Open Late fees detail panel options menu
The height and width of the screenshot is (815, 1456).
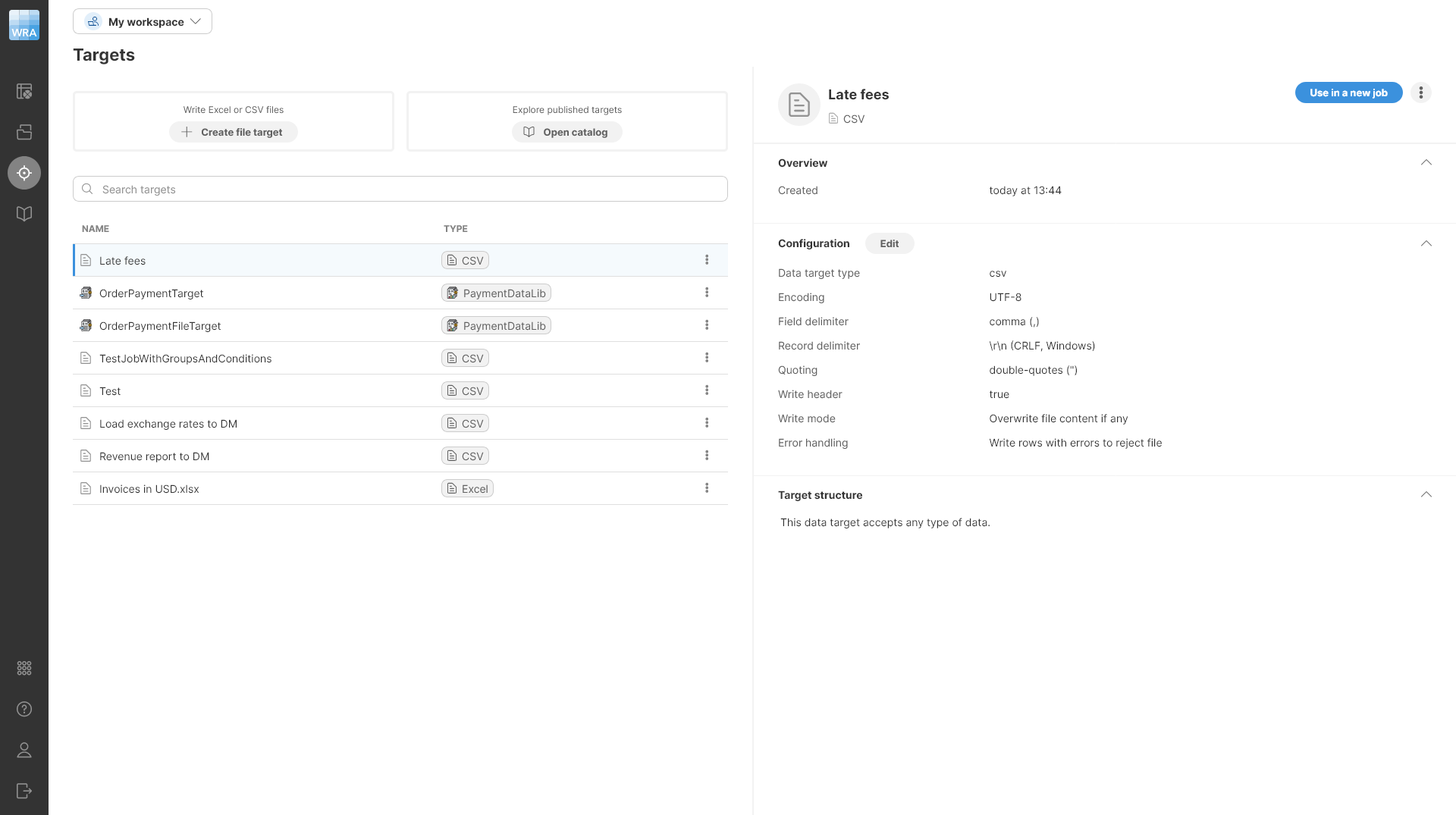[x=1420, y=92]
